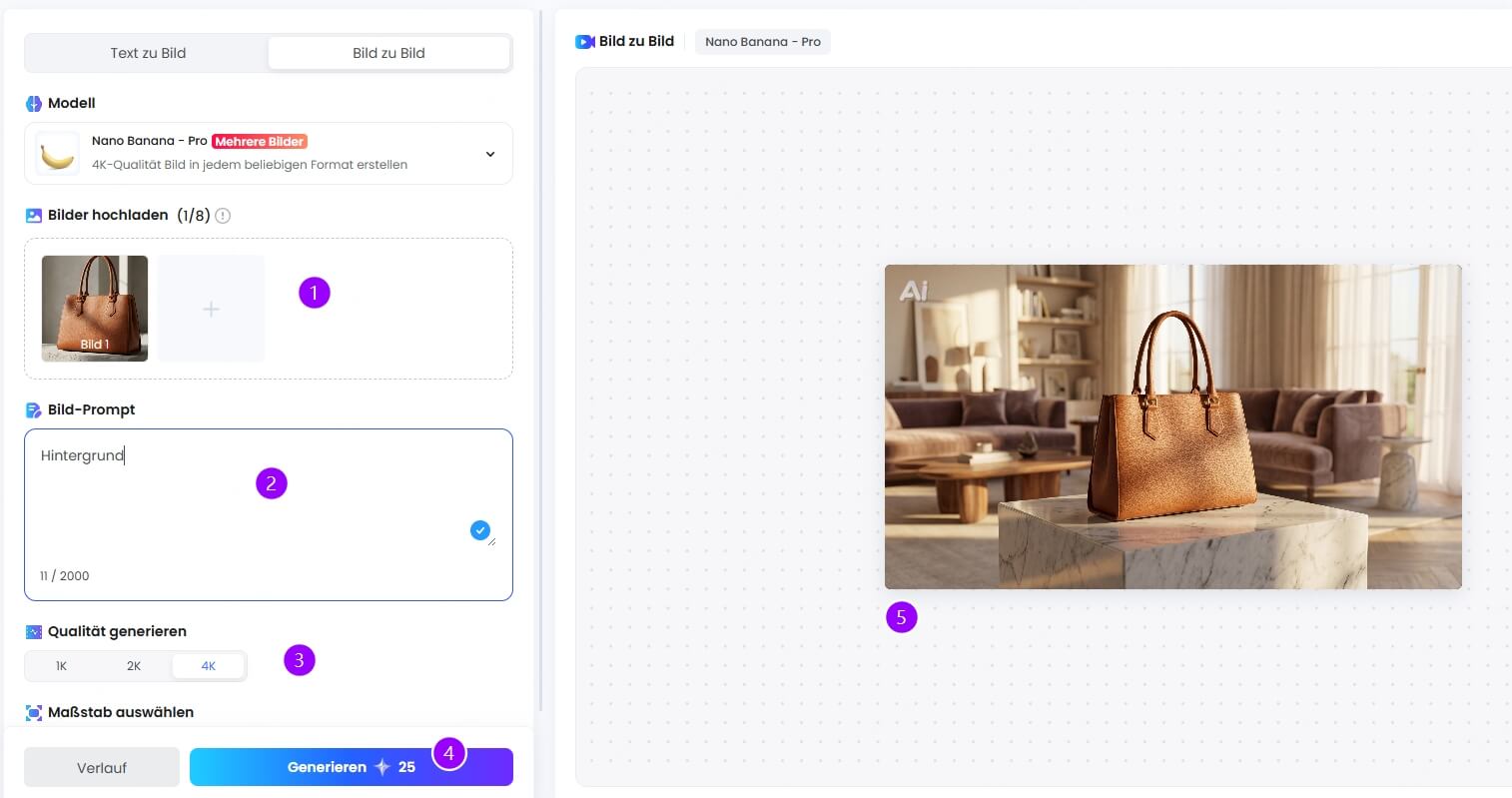The image size is (1512, 798).
Task: Select 2K quality option
Action: point(134,666)
